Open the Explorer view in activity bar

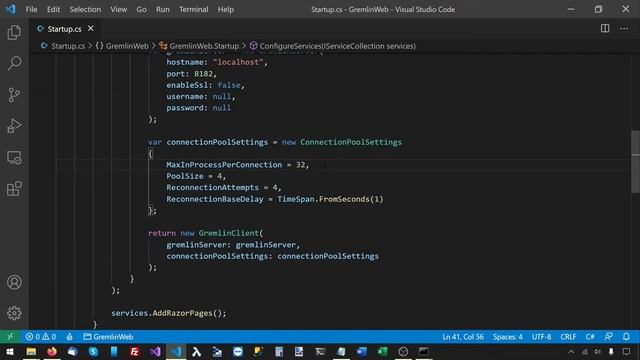(14, 32)
